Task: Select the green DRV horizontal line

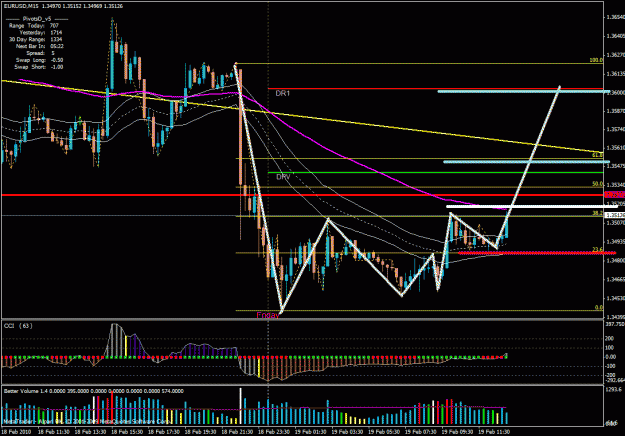Action: [x=435, y=173]
